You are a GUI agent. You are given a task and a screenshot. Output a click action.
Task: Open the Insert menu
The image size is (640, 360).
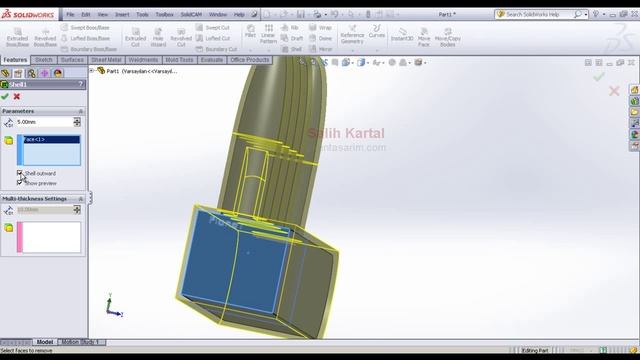coord(122,14)
